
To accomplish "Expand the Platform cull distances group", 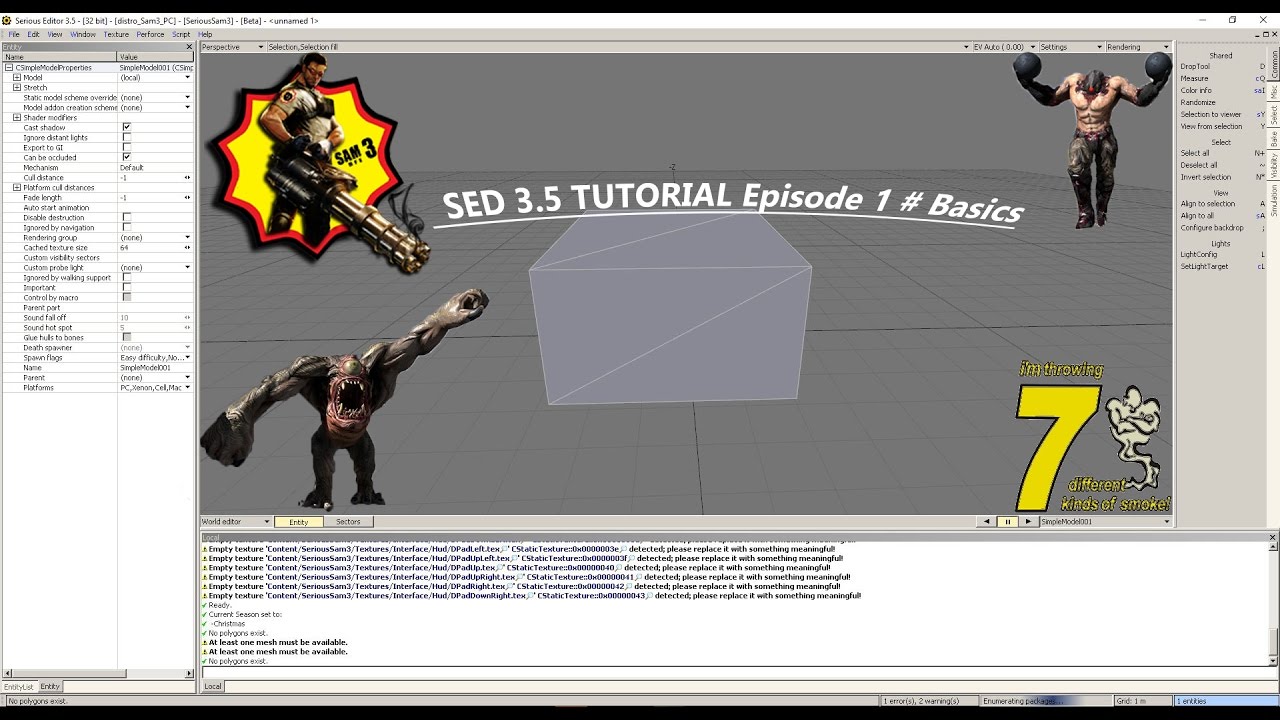I will (x=17, y=187).
